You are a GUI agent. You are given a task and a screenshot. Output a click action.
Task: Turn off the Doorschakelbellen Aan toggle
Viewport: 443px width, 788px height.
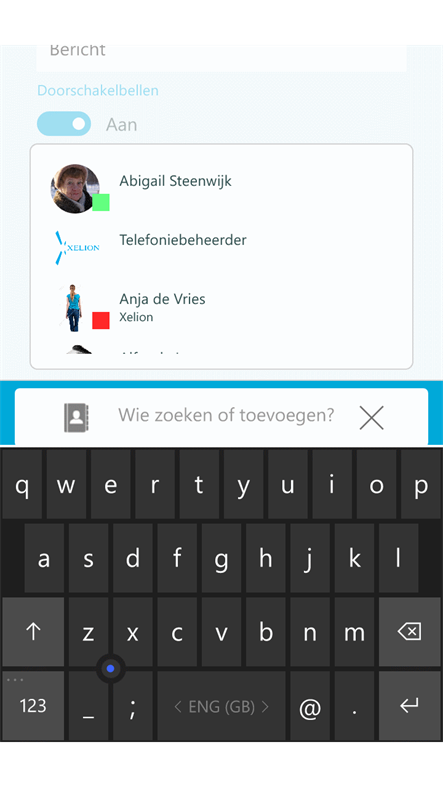point(64,124)
